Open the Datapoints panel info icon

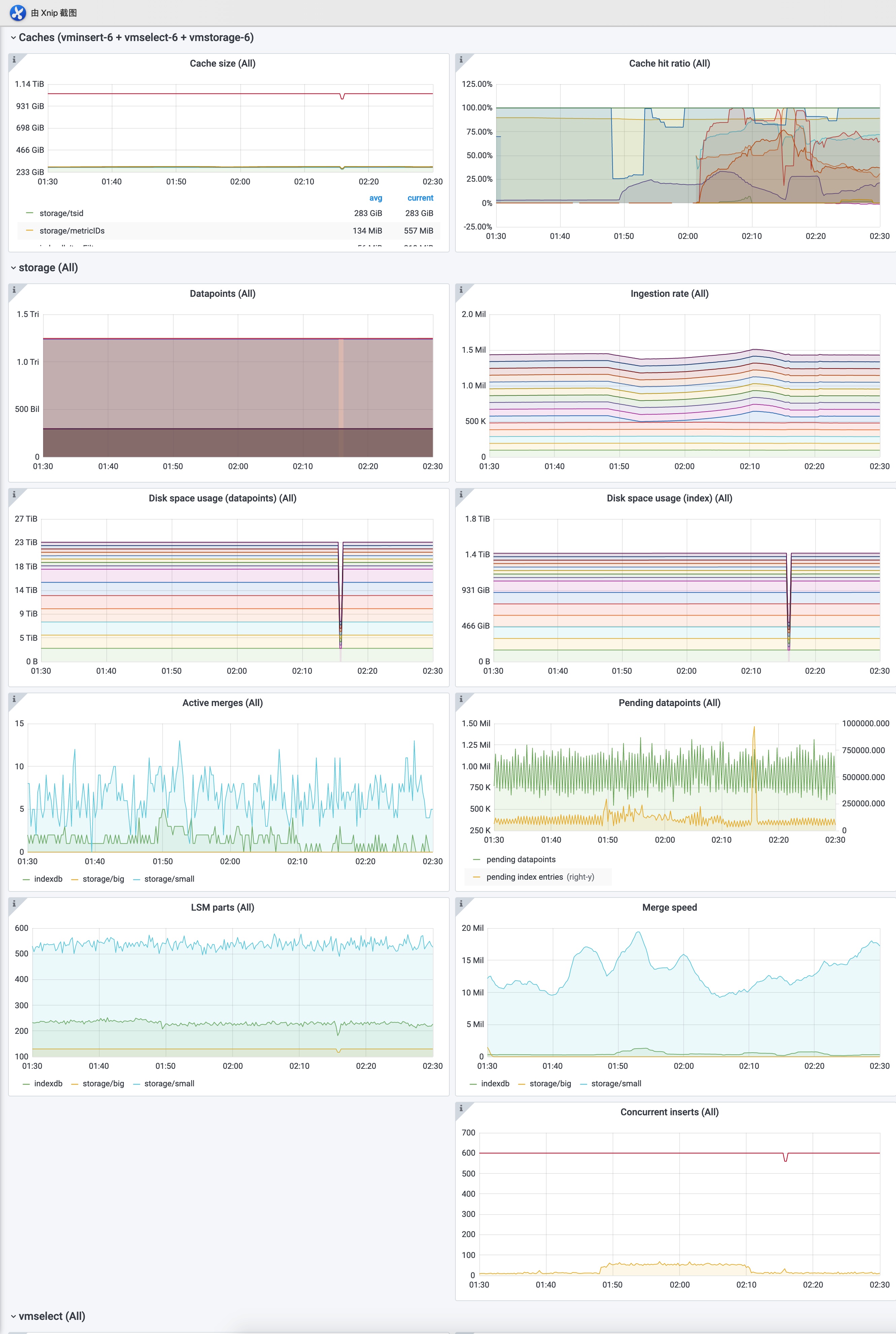14,290
